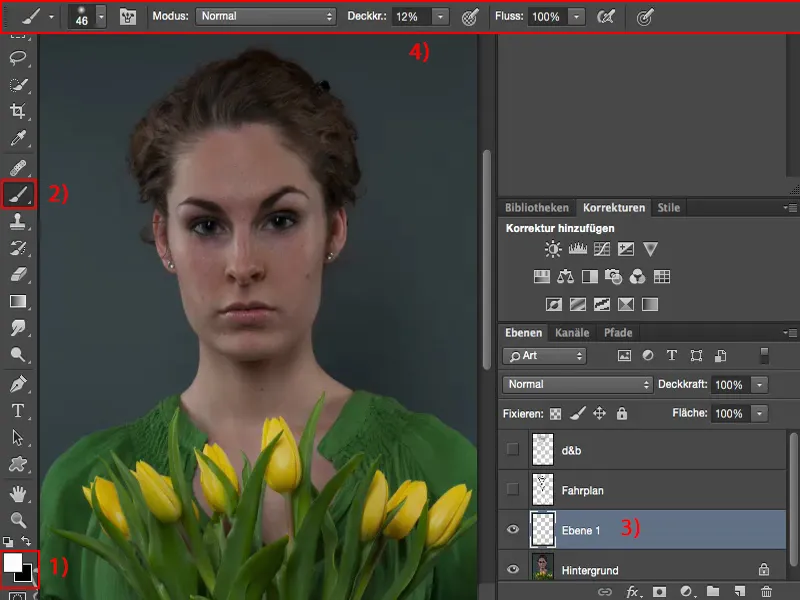Swap foreground and background colors
This screenshot has width=800, height=600.
pos(26,541)
